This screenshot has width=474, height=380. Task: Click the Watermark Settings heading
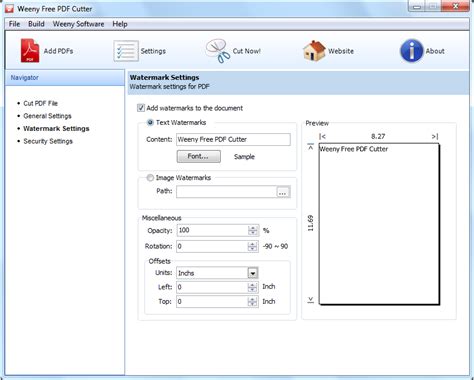pos(164,77)
